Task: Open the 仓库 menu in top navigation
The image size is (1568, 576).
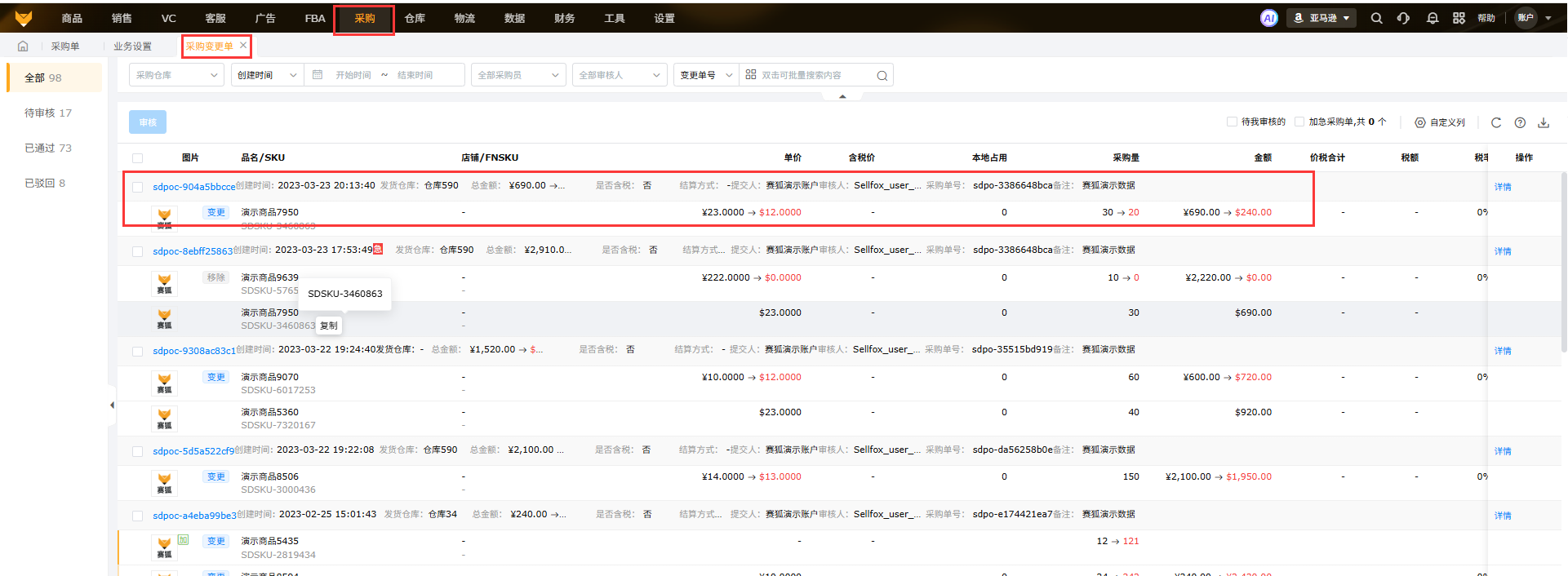Action: click(415, 18)
